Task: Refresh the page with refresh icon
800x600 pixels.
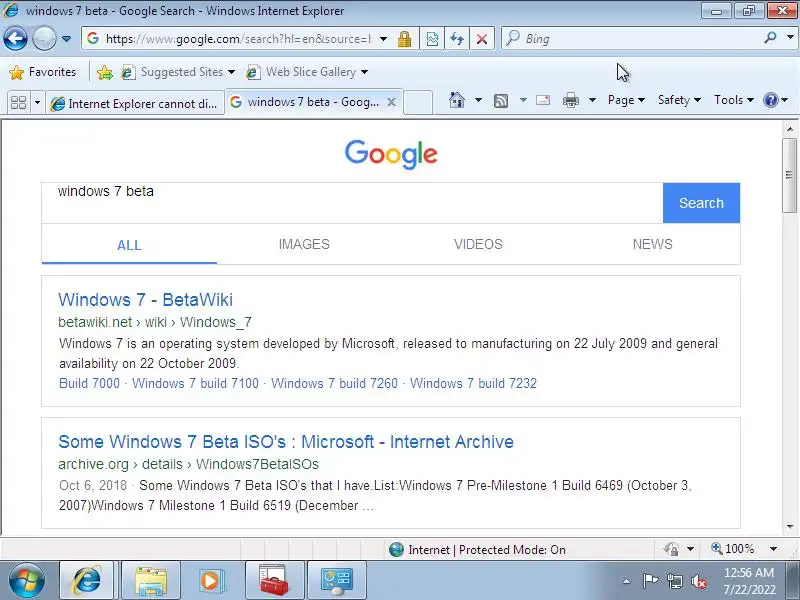Action: click(457, 39)
